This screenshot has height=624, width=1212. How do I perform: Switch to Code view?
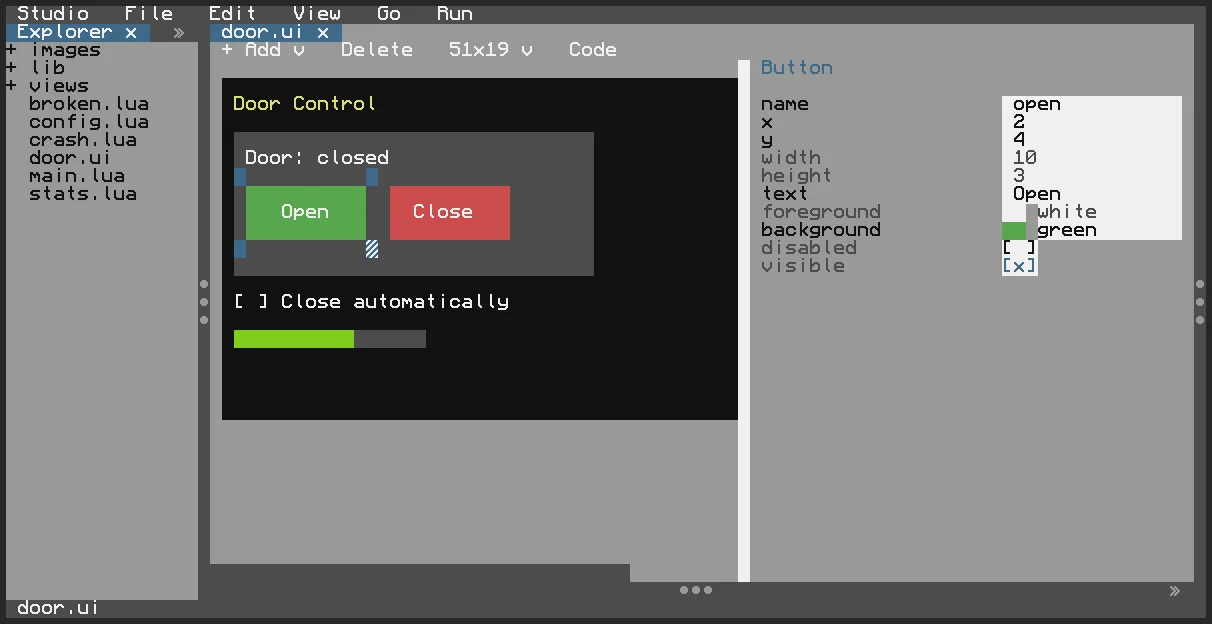pos(593,50)
